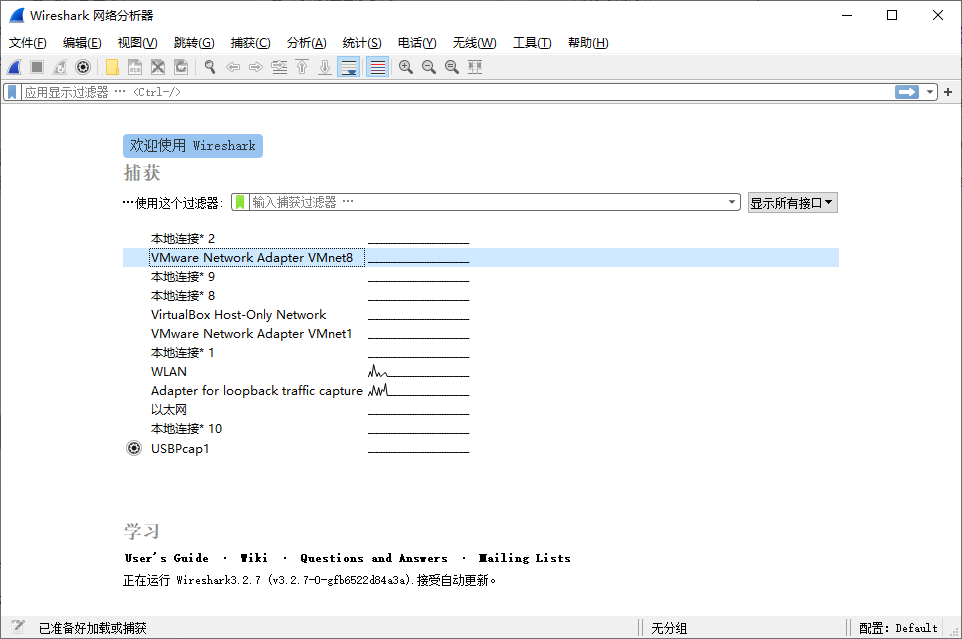
Task: Open the Questions and Answers link
Action: coord(374,558)
